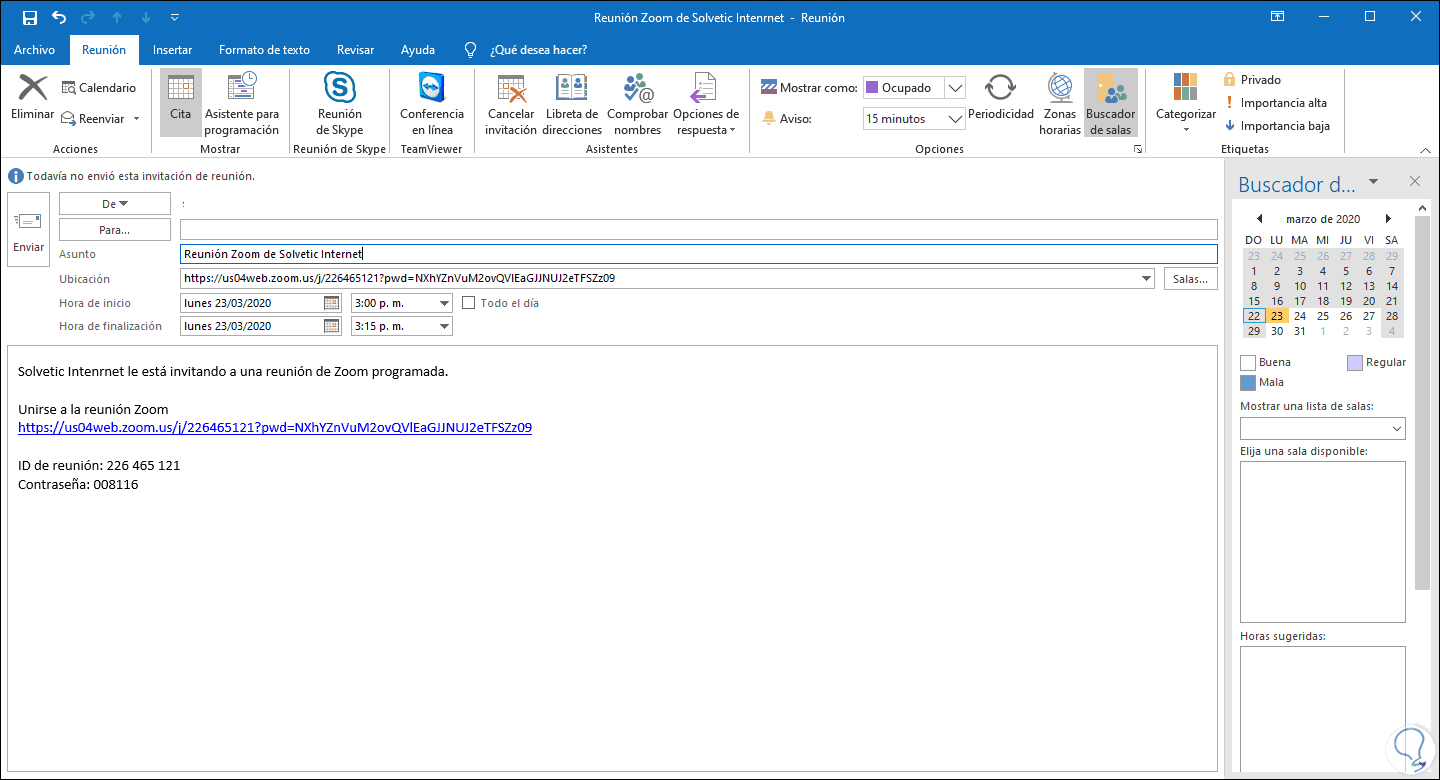This screenshot has height=780, width=1440.
Task: Close the Buscador de salas pane
Action: (x=1415, y=182)
